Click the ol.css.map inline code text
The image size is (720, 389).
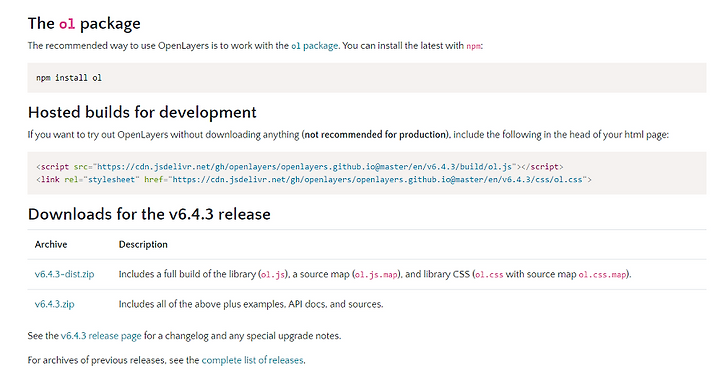coord(602,275)
